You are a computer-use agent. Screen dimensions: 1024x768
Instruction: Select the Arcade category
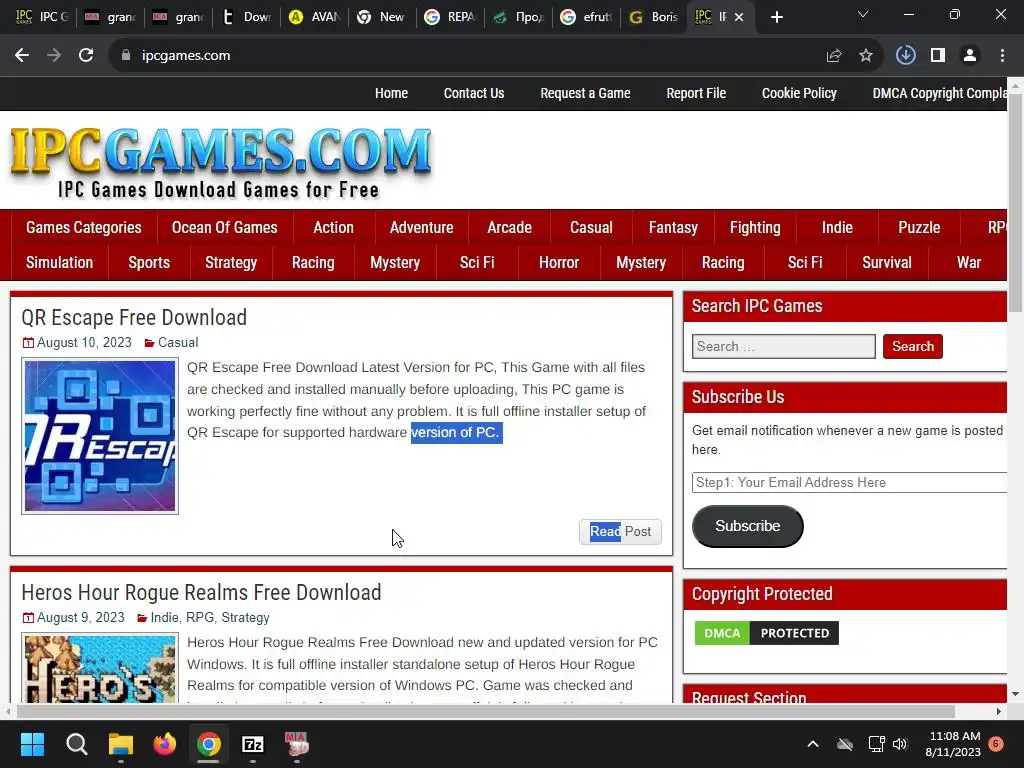click(509, 227)
